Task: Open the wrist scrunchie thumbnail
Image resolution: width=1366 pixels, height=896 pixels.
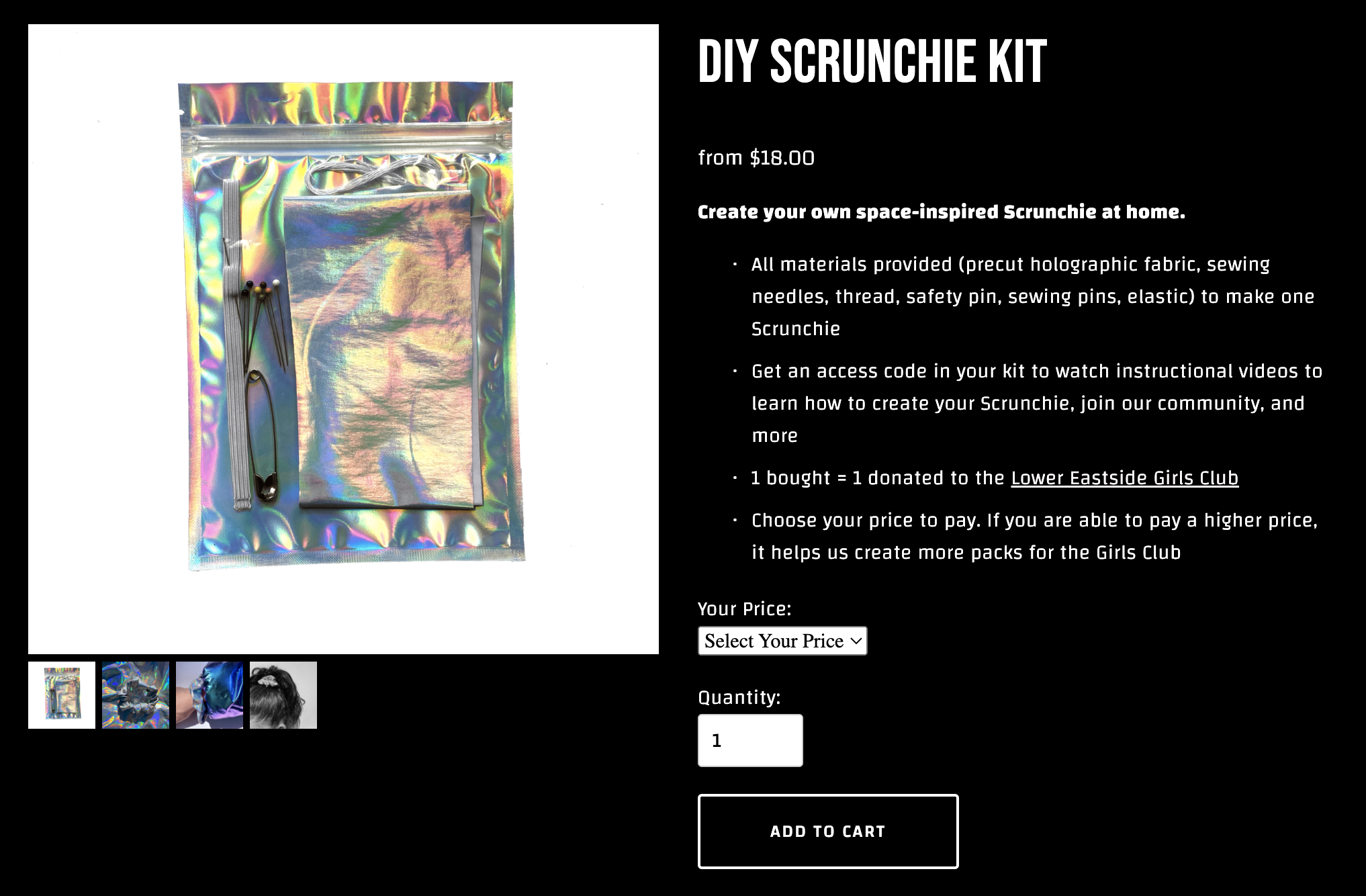Action: [210, 695]
